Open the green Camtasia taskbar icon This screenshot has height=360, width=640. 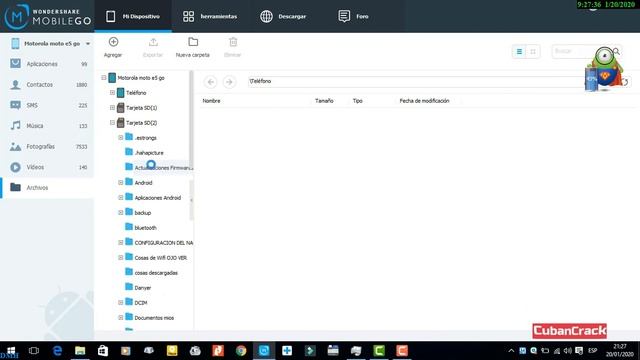click(x=379, y=351)
